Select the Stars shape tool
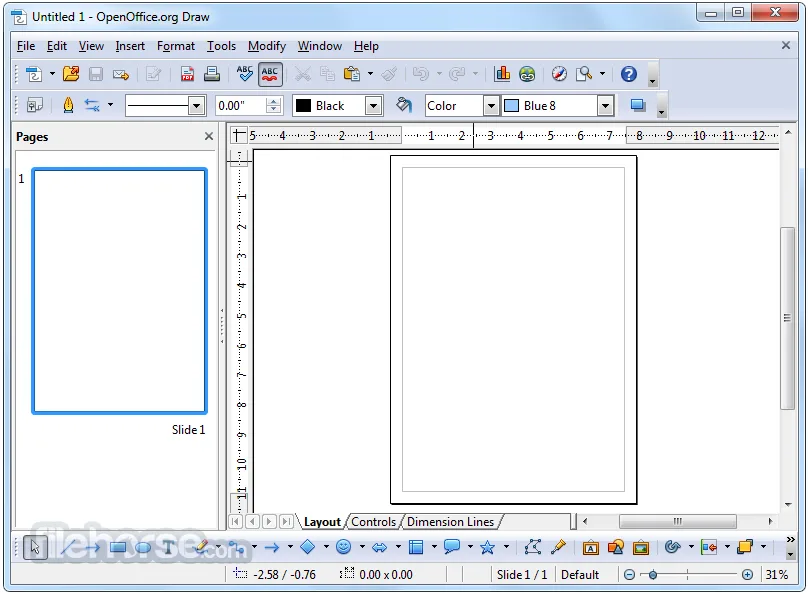This screenshot has width=808, height=594. [x=487, y=547]
